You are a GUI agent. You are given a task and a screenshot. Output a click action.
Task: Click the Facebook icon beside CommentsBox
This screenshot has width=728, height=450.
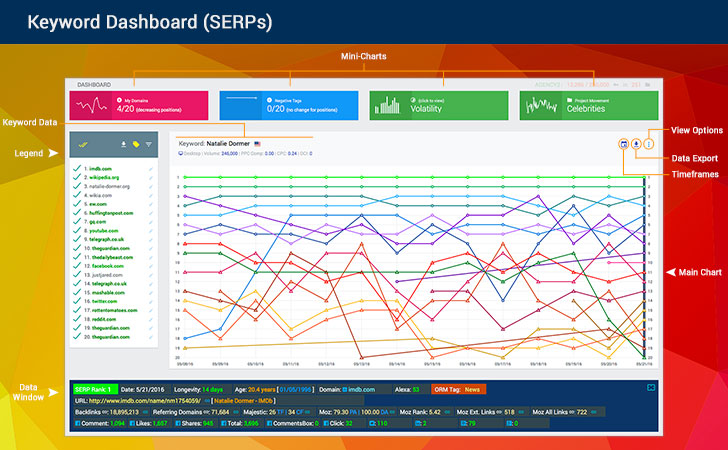[x=270, y=424]
